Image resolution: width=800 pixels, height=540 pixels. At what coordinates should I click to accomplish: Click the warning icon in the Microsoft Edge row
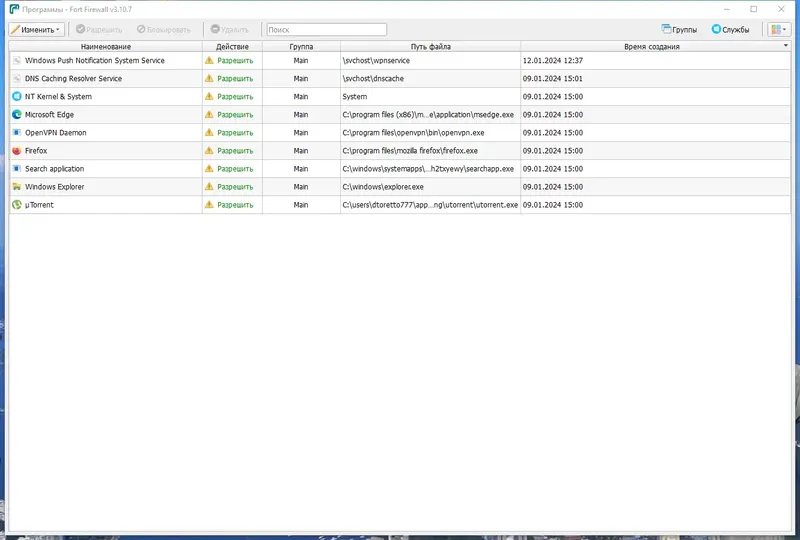(209, 114)
